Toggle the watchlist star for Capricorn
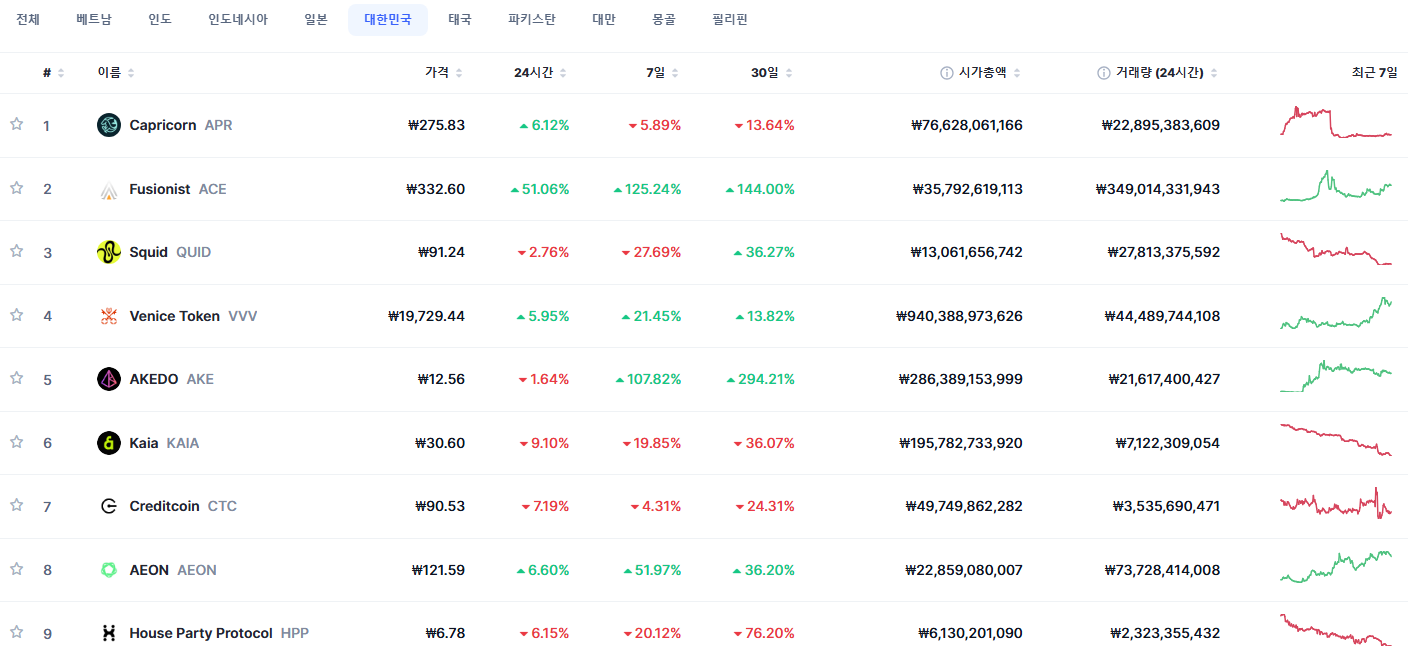Image resolution: width=1408 pixels, height=660 pixels. [16, 124]
